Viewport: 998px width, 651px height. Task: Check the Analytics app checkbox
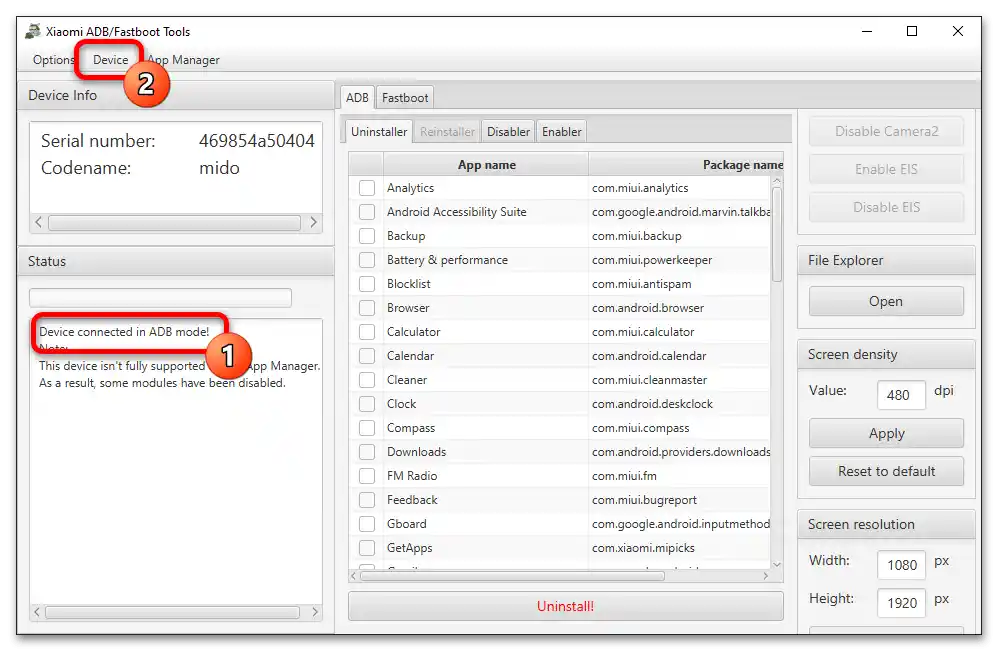click(367, 188)
